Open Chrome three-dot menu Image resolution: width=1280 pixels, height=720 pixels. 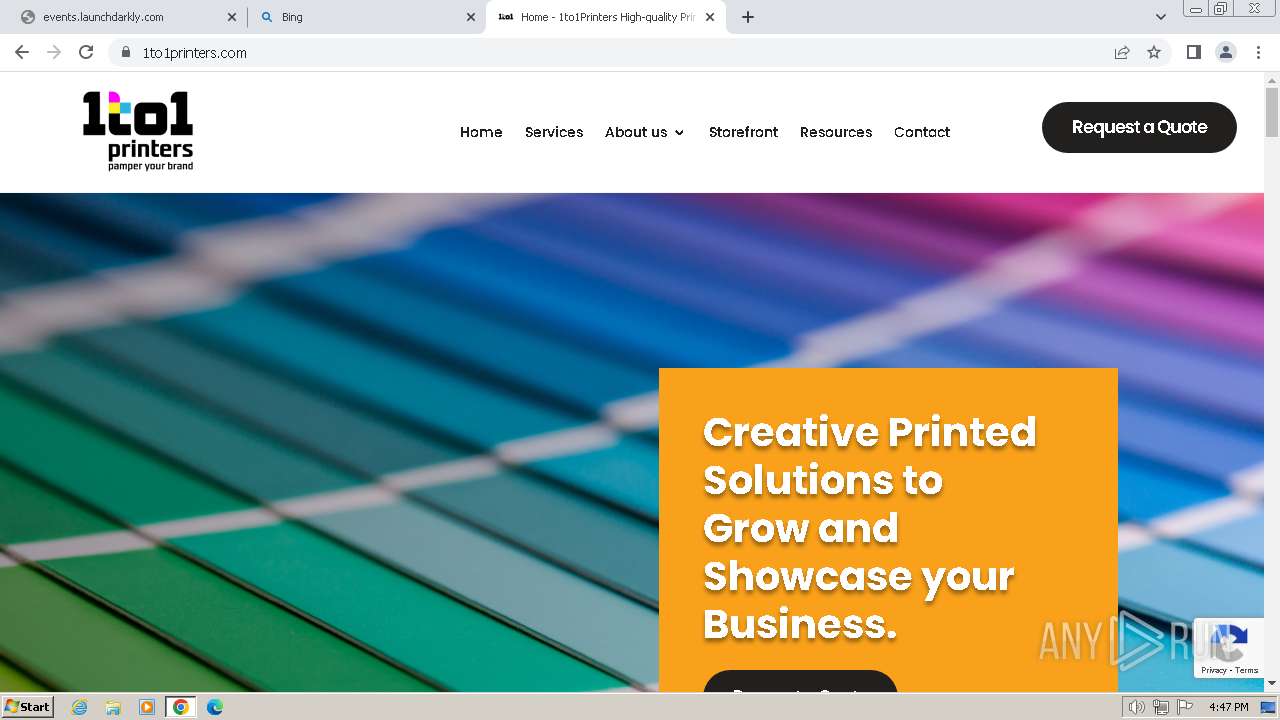coord(1258,52)
